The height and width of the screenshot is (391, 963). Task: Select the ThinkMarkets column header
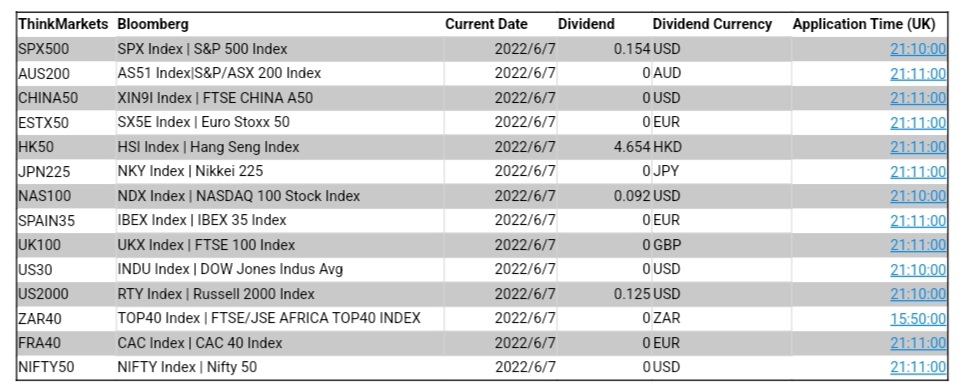[63, 25]
